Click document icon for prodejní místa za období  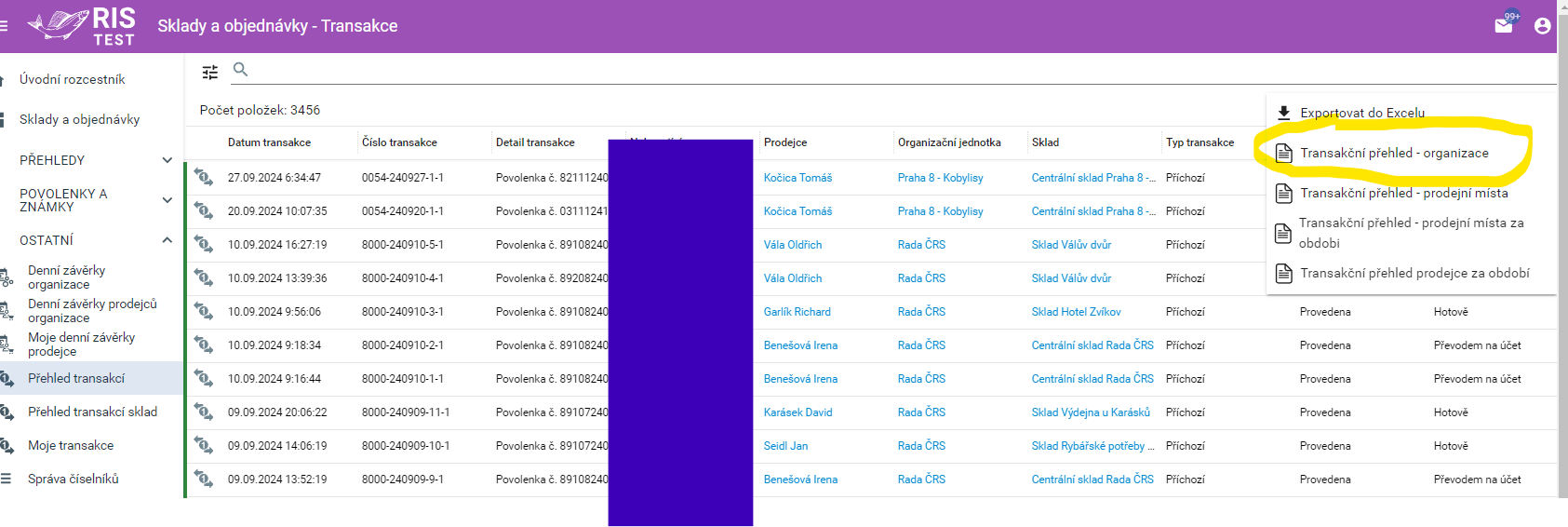click(1283, 234)
